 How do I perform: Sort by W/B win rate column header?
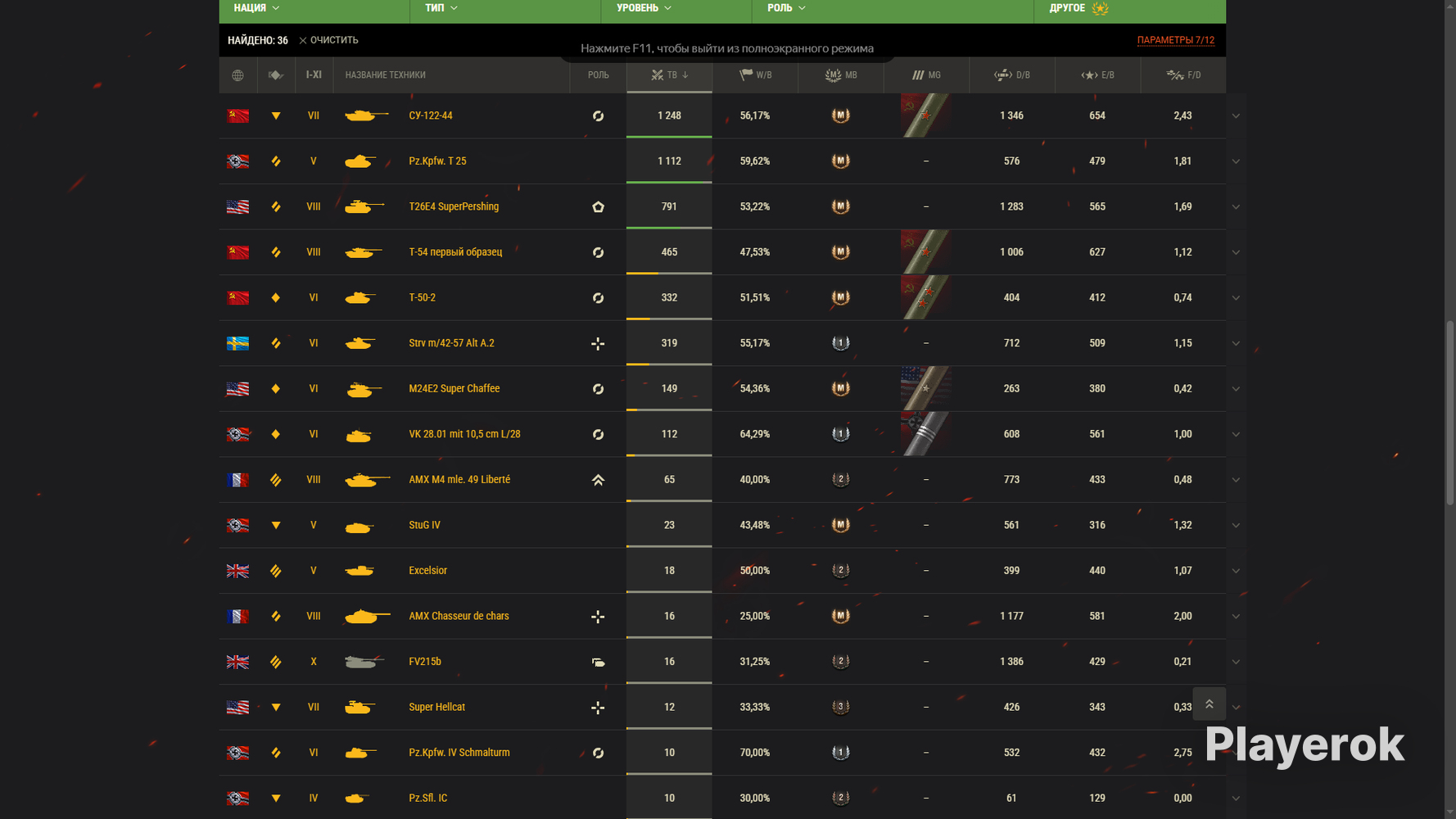[x=755, y=75]
